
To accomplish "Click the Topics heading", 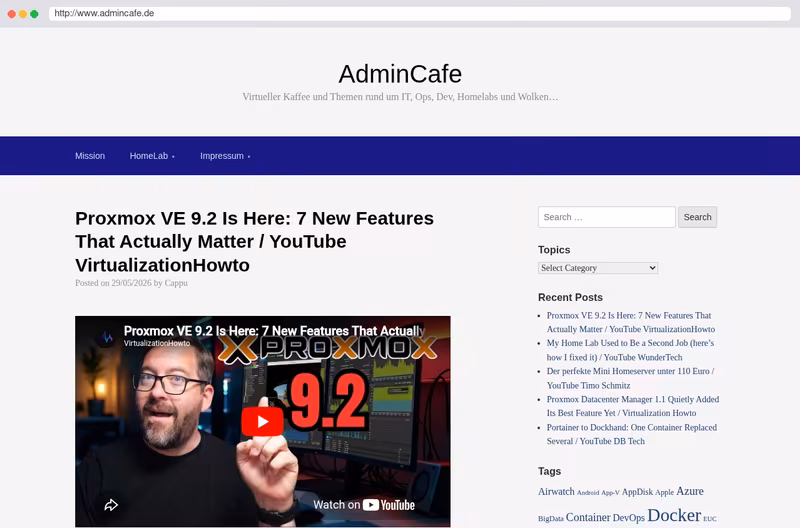I will click(x=554, y=250).
